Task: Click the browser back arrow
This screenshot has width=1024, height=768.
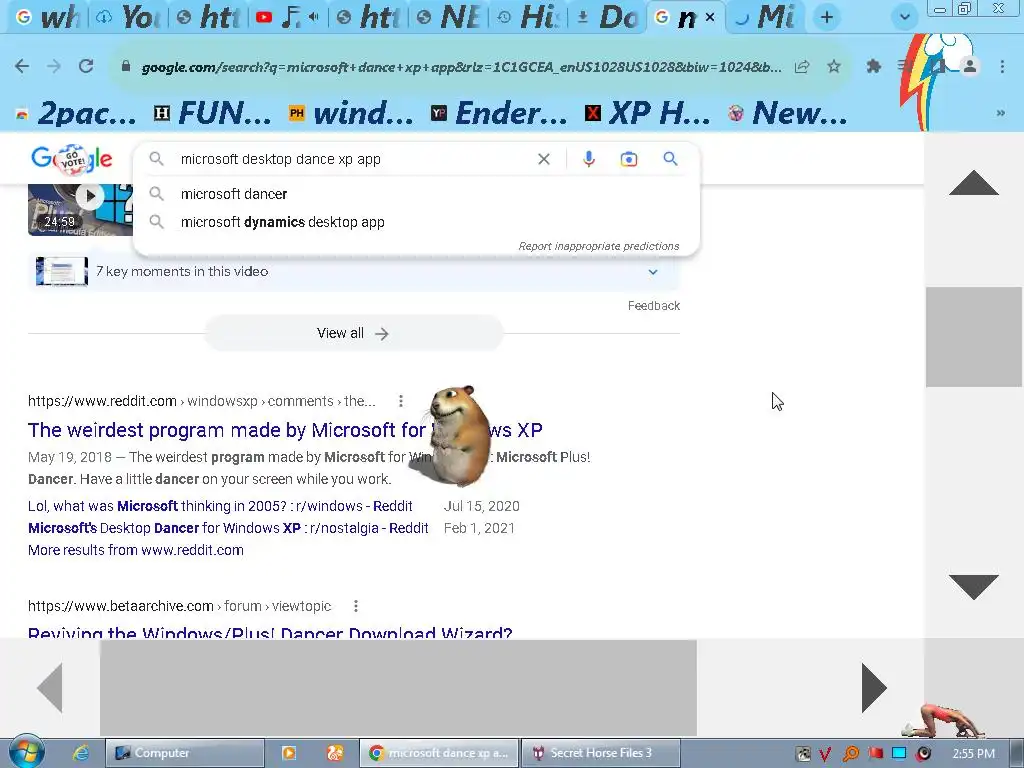Action: [x=22, y=66]
